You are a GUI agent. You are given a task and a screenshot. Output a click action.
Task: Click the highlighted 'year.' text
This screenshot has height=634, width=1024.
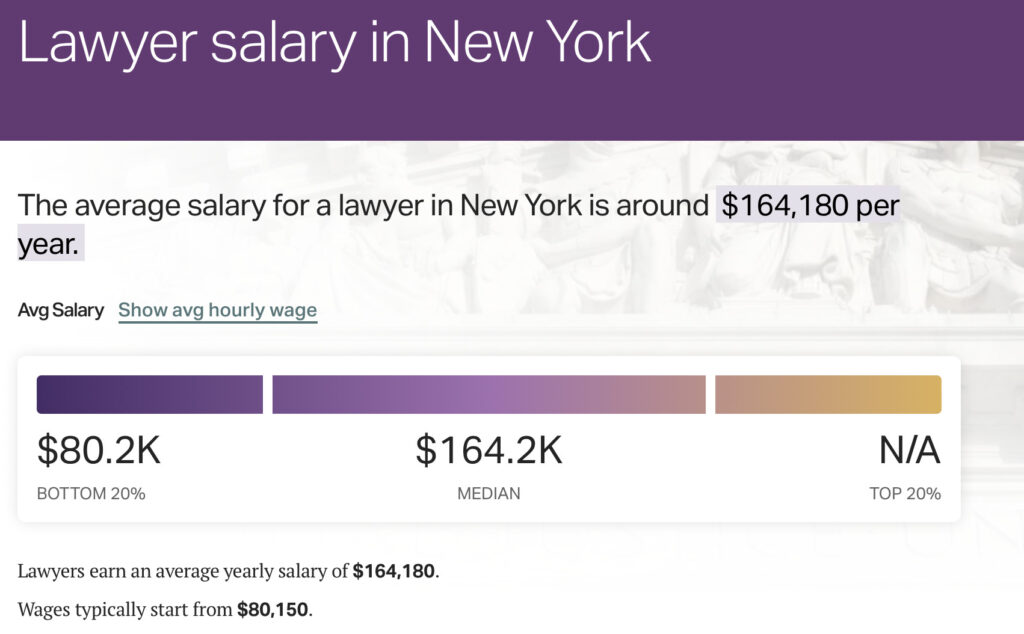[x=50, y=244]
